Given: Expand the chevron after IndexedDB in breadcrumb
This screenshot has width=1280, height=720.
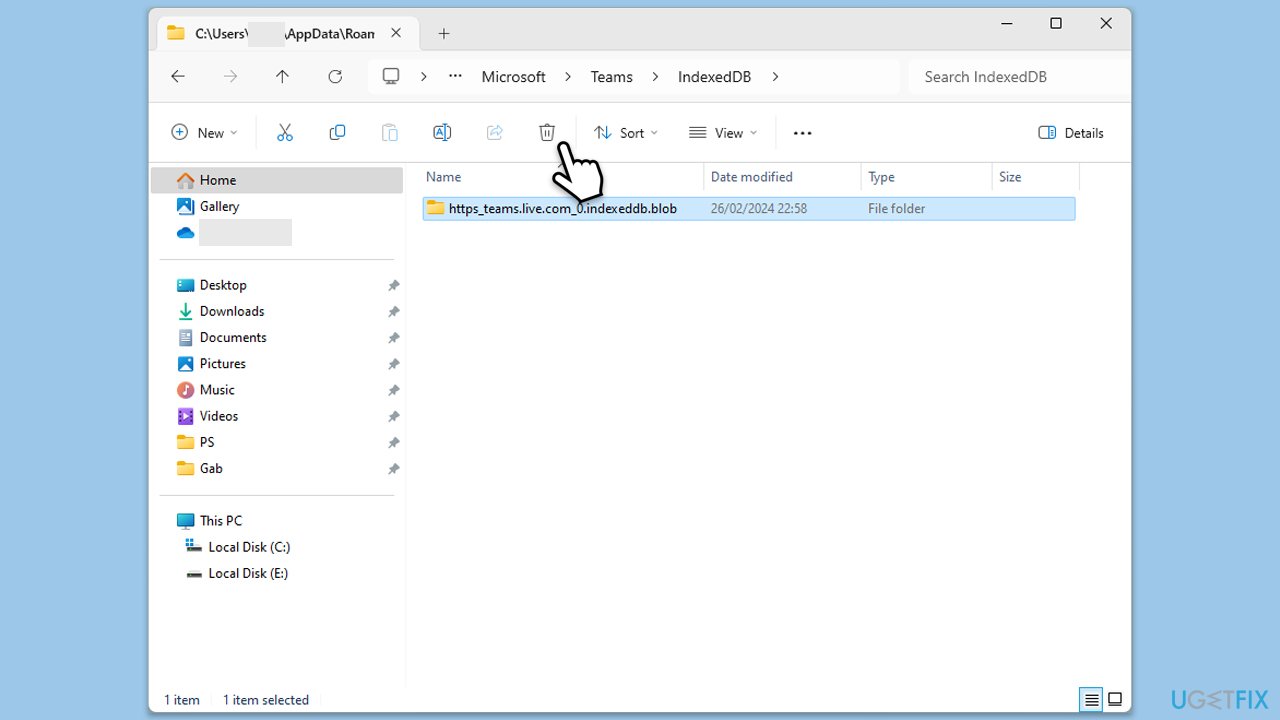Looking at the screenshot, I should 775,77.
